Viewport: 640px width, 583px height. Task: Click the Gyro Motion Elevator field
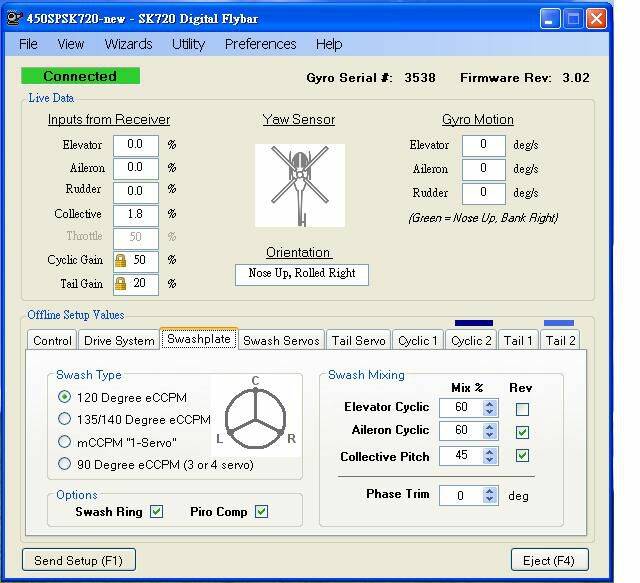point(484,145)
